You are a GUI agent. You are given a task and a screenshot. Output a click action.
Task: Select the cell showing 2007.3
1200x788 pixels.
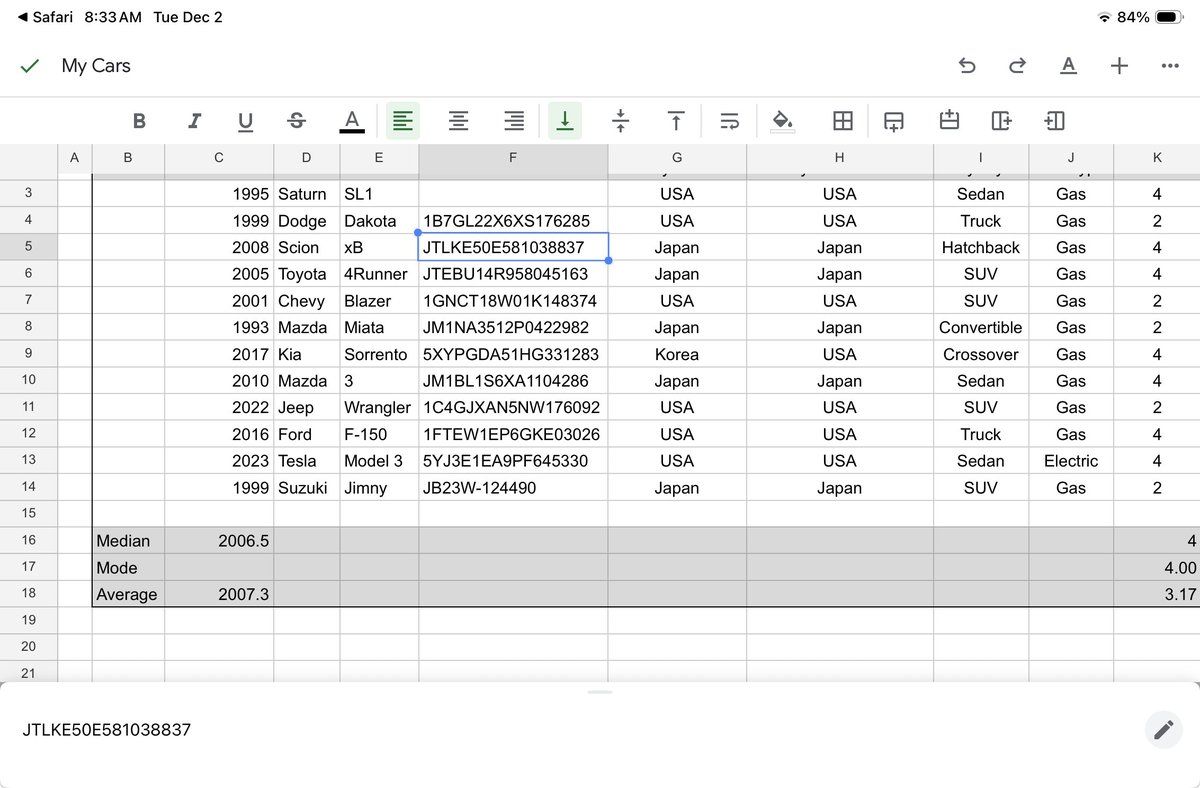(219, 594)
